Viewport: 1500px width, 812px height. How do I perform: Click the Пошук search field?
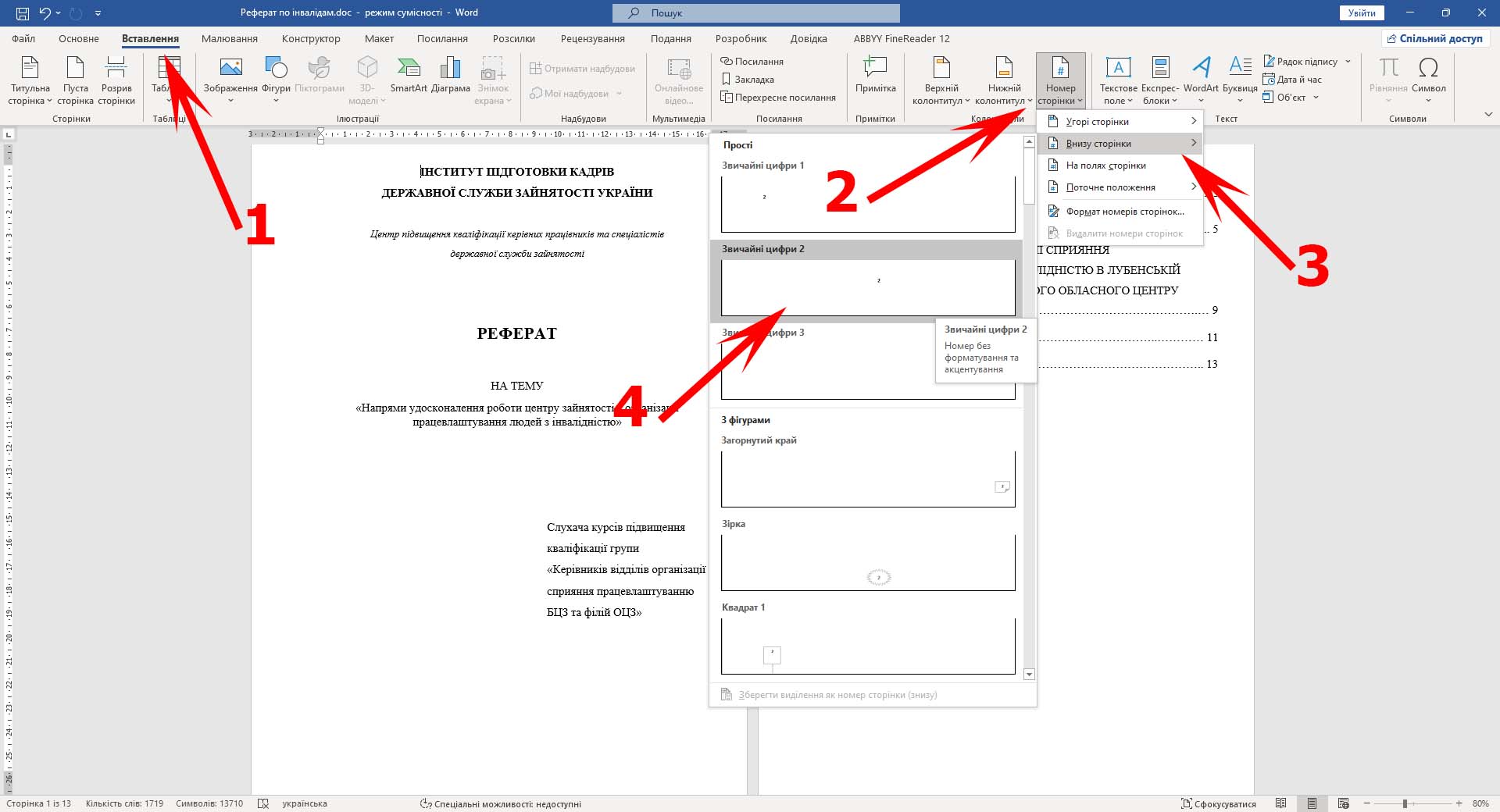pyautogui.click(x=756, y=12)
